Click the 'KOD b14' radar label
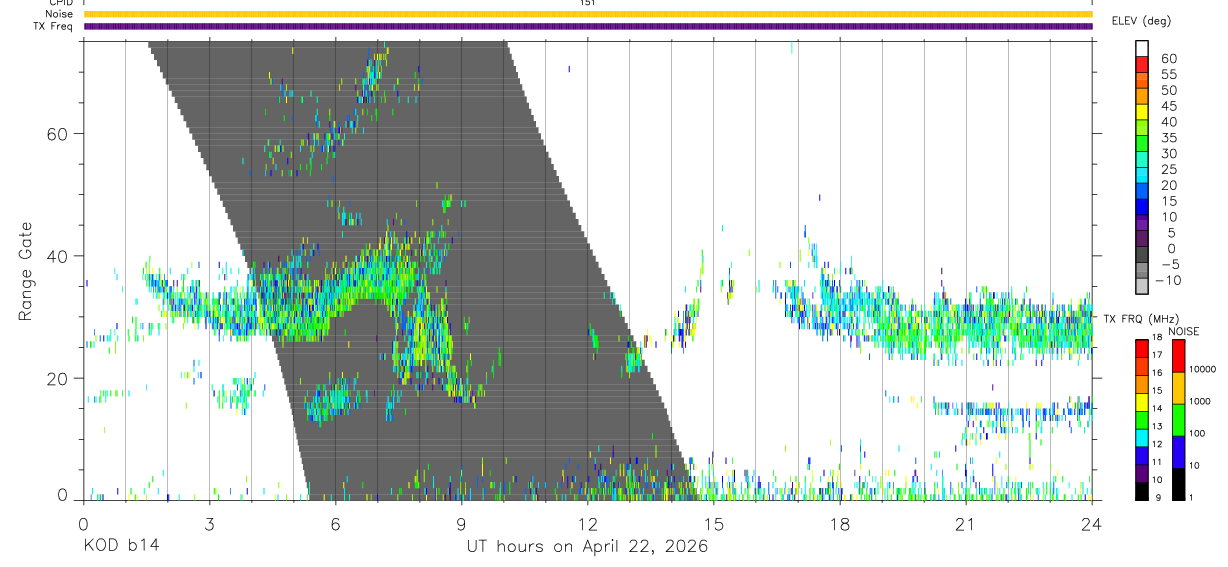The image size is (1228, 567). pos(121,547)
